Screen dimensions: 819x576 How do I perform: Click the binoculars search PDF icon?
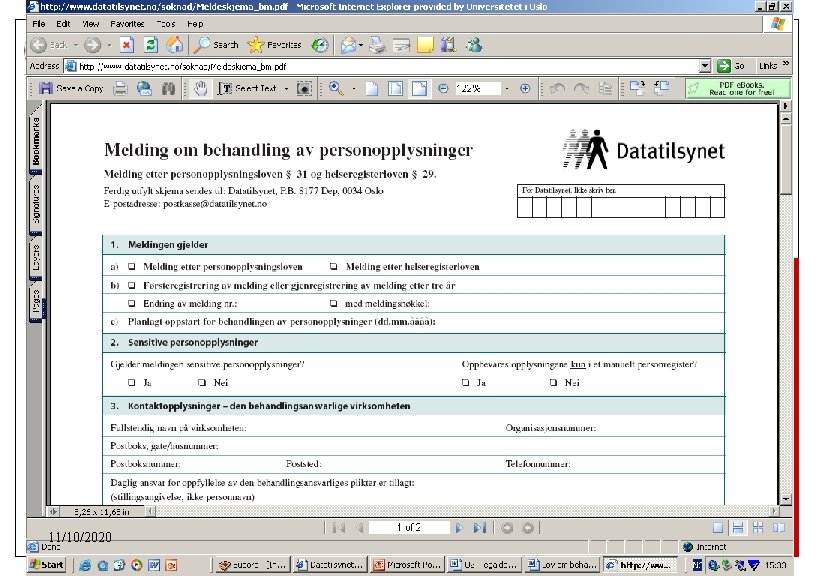(168, 88)
